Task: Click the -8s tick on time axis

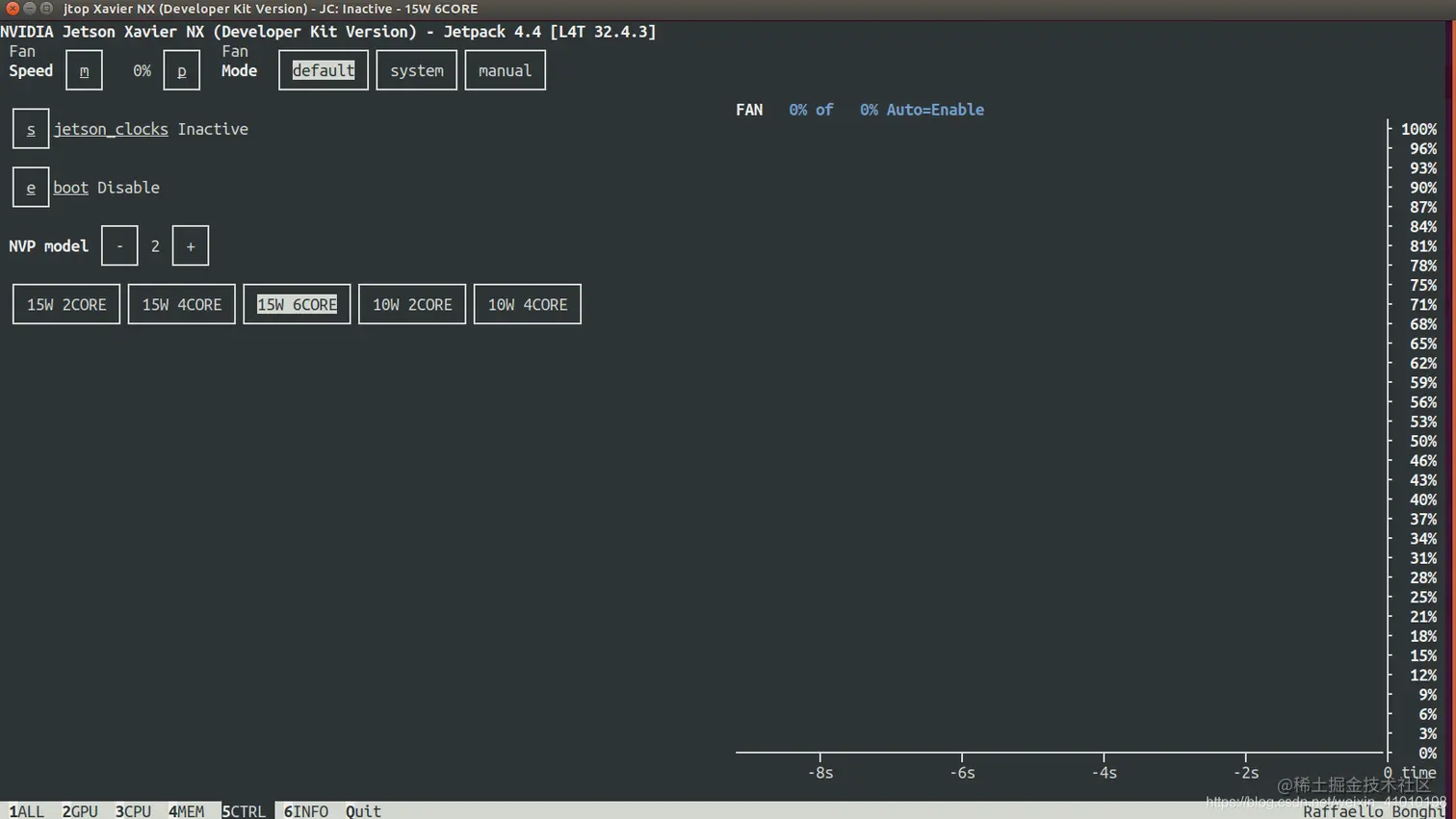Action: (820, 772)
